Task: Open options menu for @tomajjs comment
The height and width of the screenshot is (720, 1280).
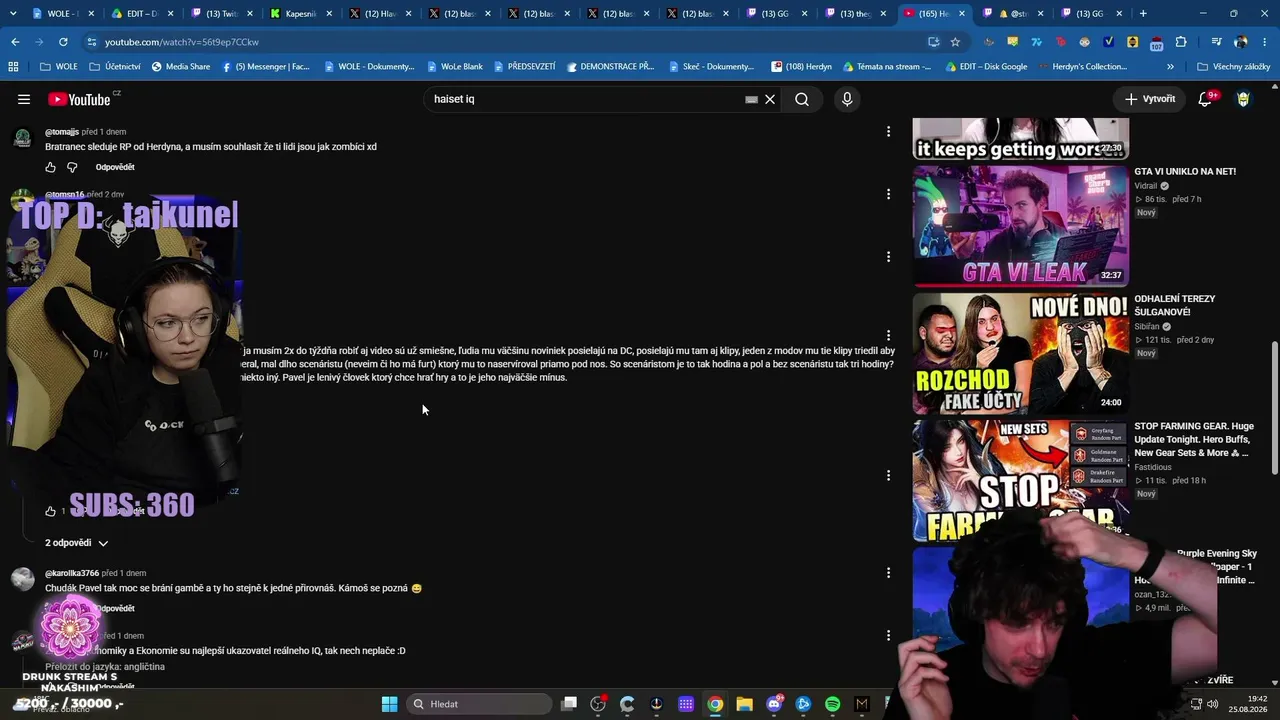Action: pyautogui.click(x=888, y=131)
